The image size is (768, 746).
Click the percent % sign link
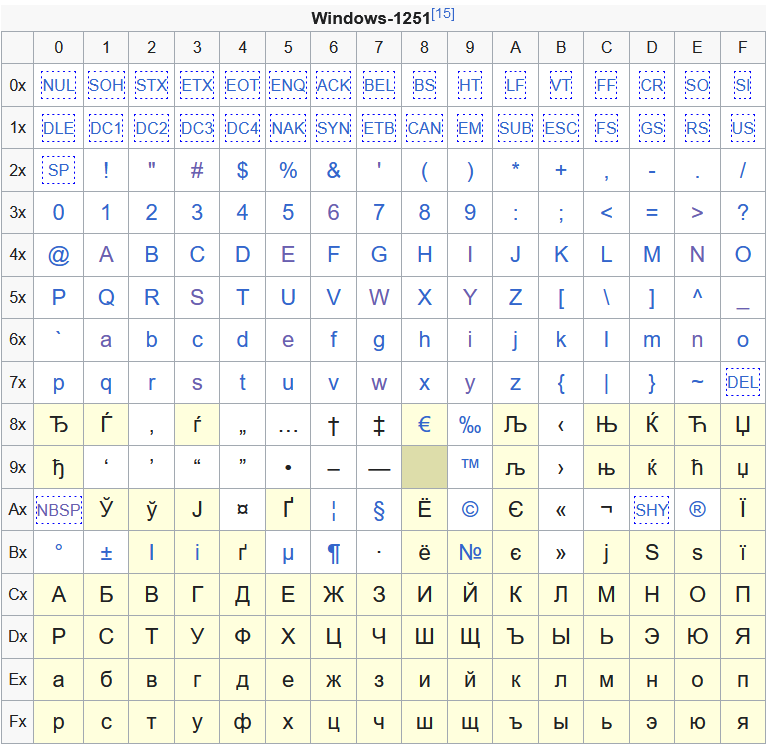coord(288,170)
